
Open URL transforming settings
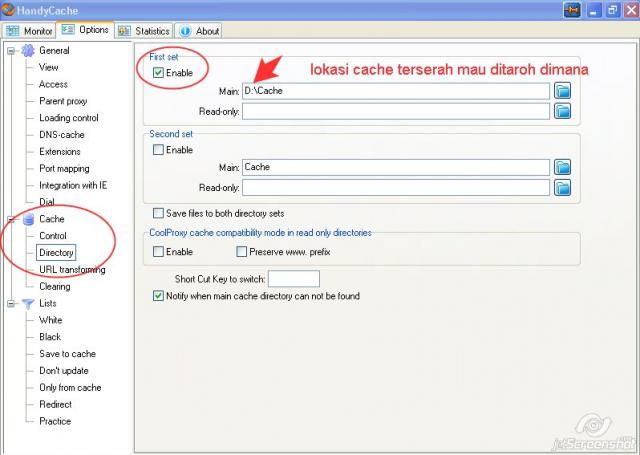coord(72,270)
